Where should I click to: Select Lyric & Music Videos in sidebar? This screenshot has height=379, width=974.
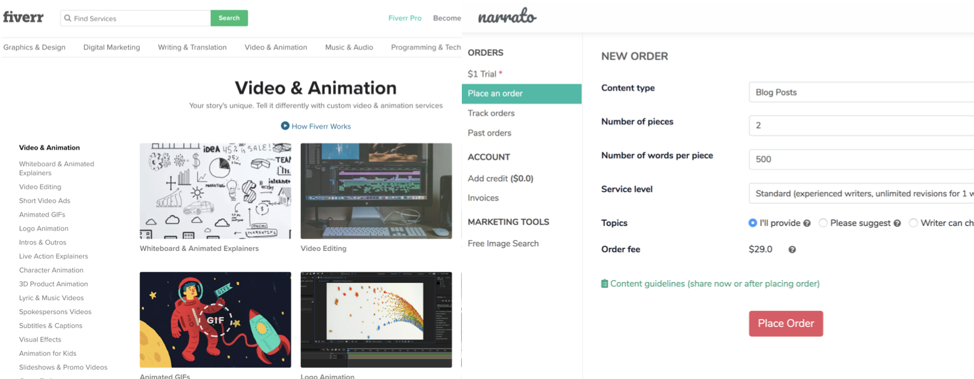51,298
